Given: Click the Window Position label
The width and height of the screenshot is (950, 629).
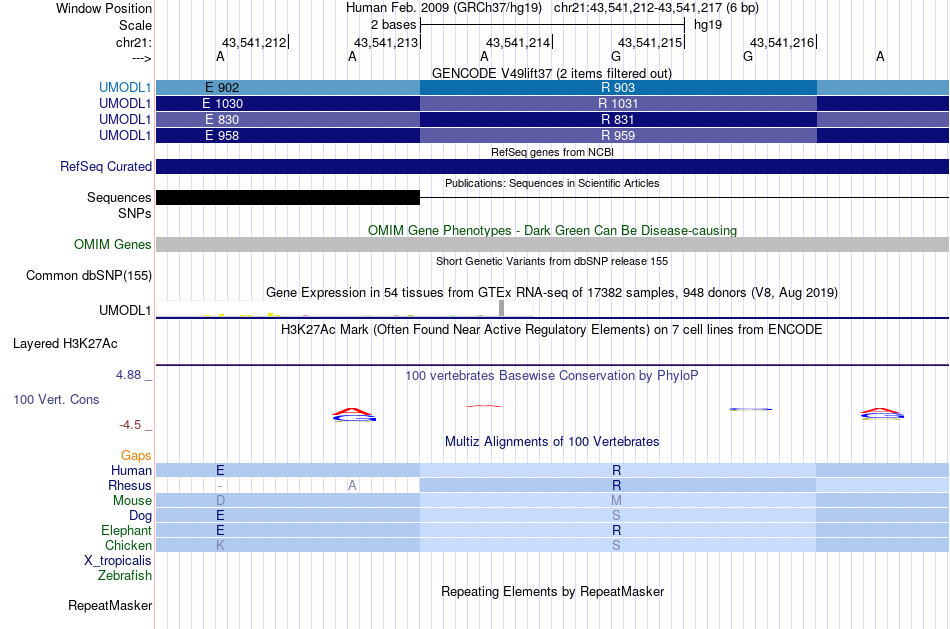Looking at the screenshot, I should click(104, 8).
